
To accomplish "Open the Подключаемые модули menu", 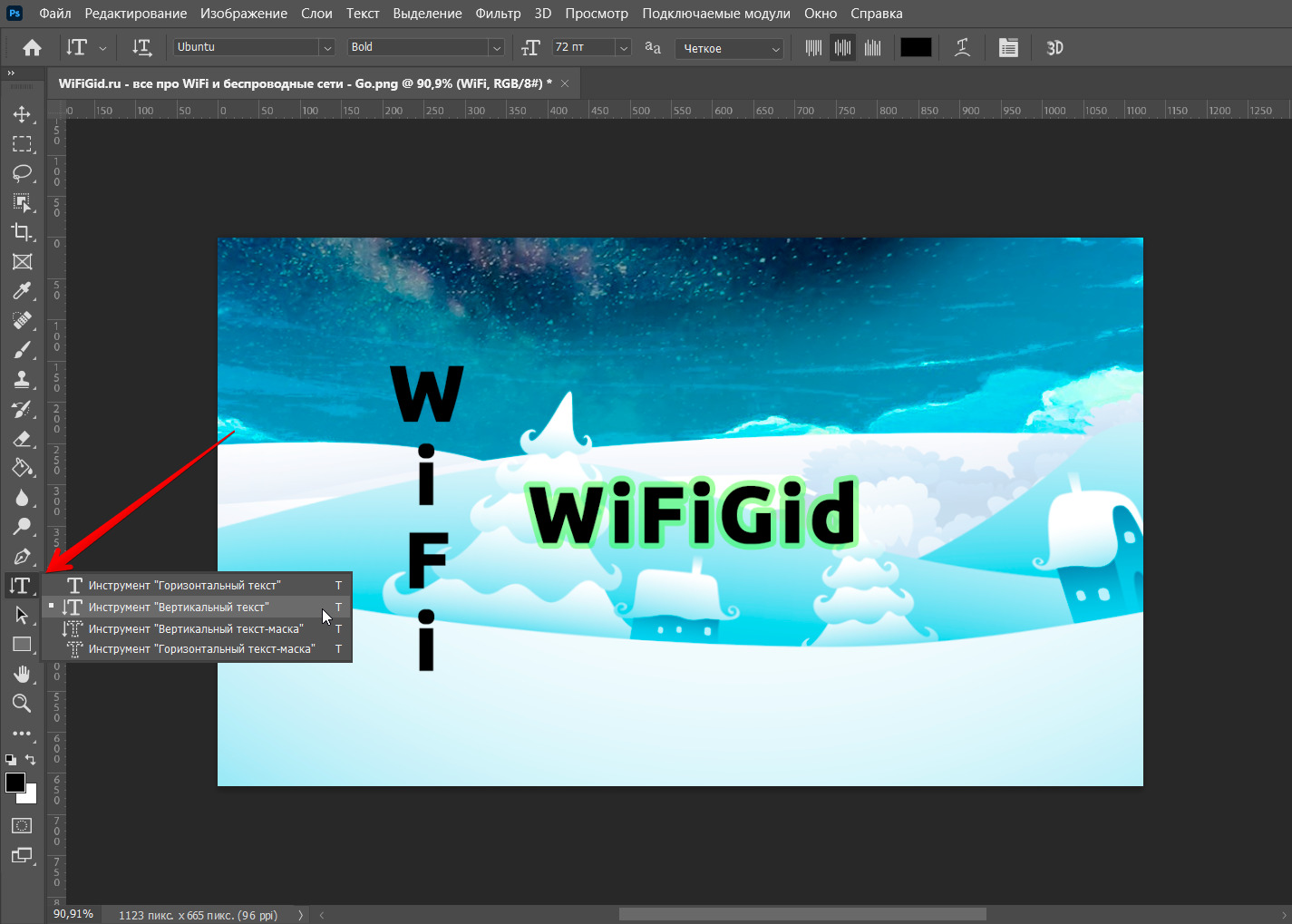I will click(x=716, y=14).
